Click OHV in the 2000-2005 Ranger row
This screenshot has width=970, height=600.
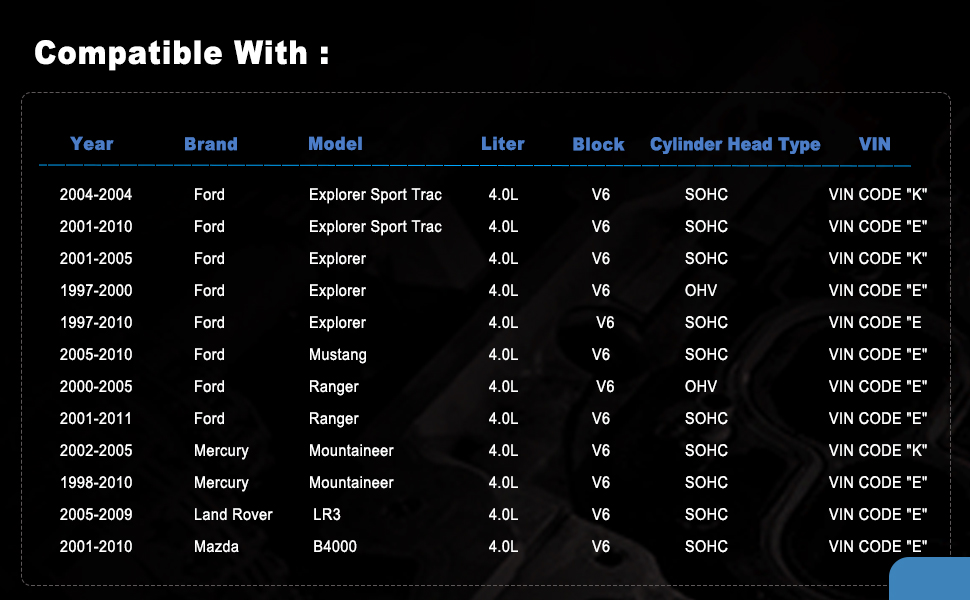pos(701,387)
